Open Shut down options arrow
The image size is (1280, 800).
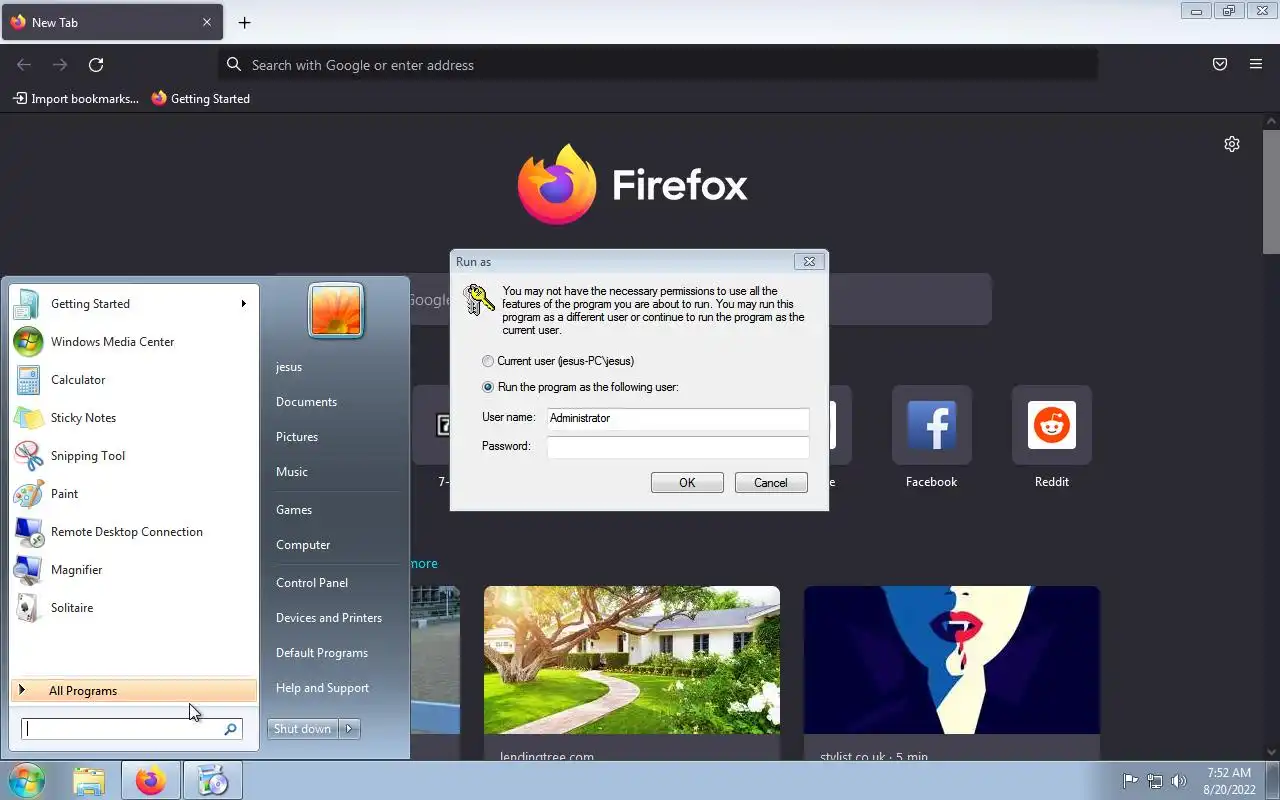click(350, 729)
